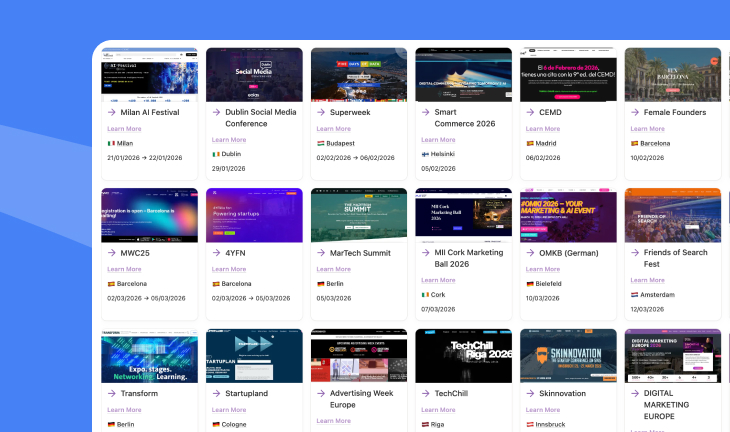Open Learn More for Dublin Social Media Conference
Viewport: 730px width, 432px height.
pos(229,140)
